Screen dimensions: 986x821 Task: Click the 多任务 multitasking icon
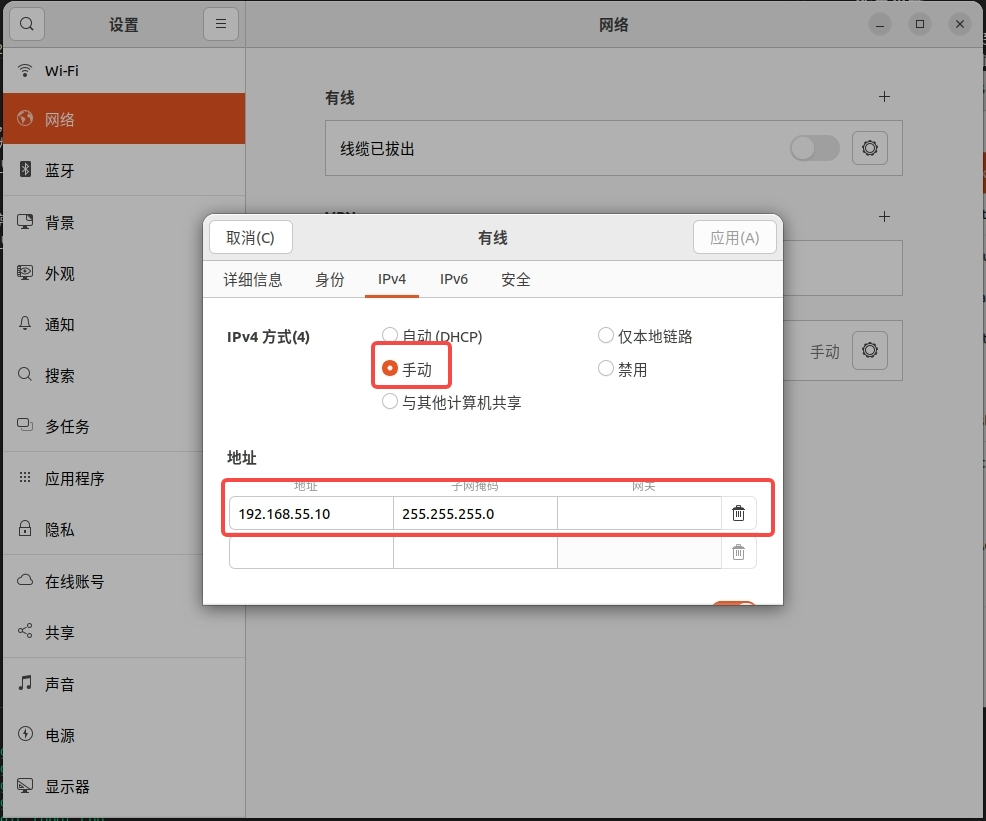pos(25,426)
